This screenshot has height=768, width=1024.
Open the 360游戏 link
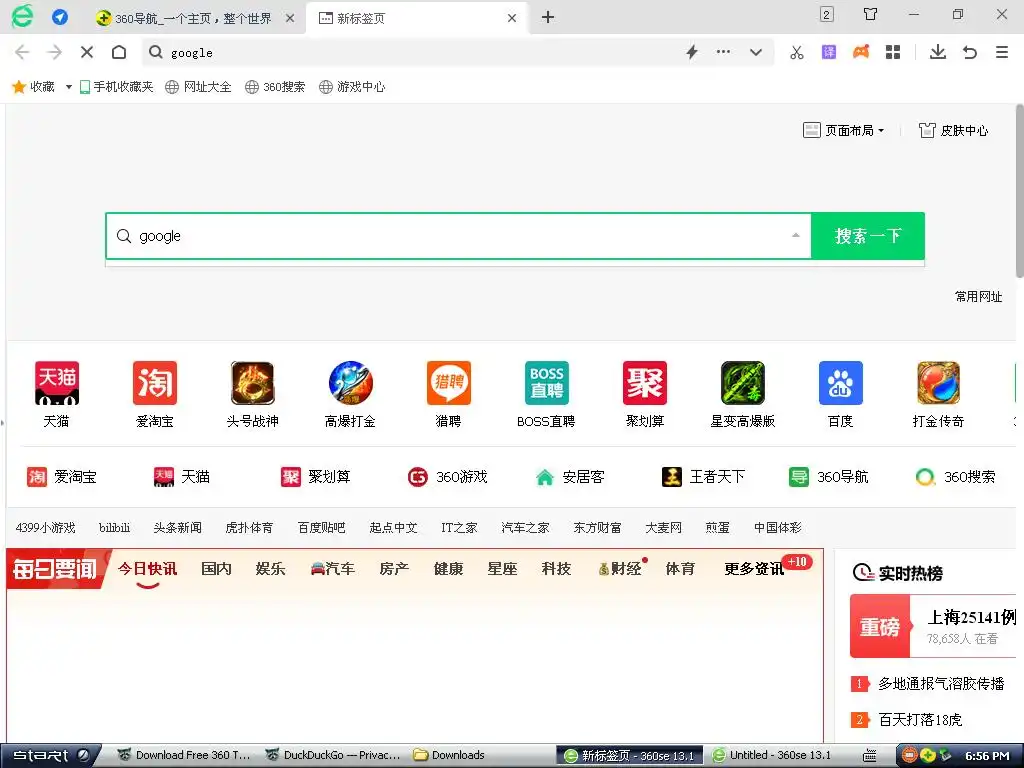coord(447,477)
